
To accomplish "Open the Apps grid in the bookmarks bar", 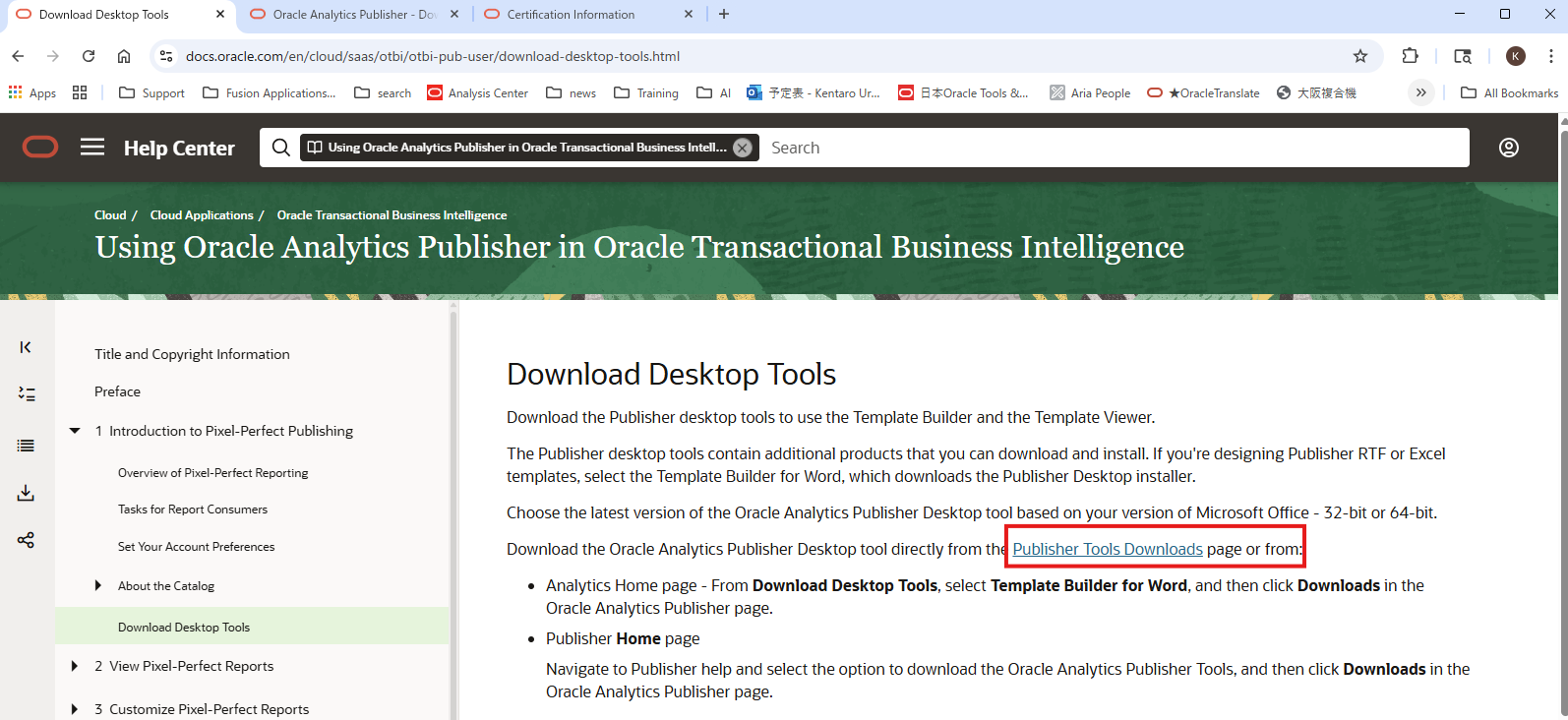I will pyautogui.click(x=32, y=92).
